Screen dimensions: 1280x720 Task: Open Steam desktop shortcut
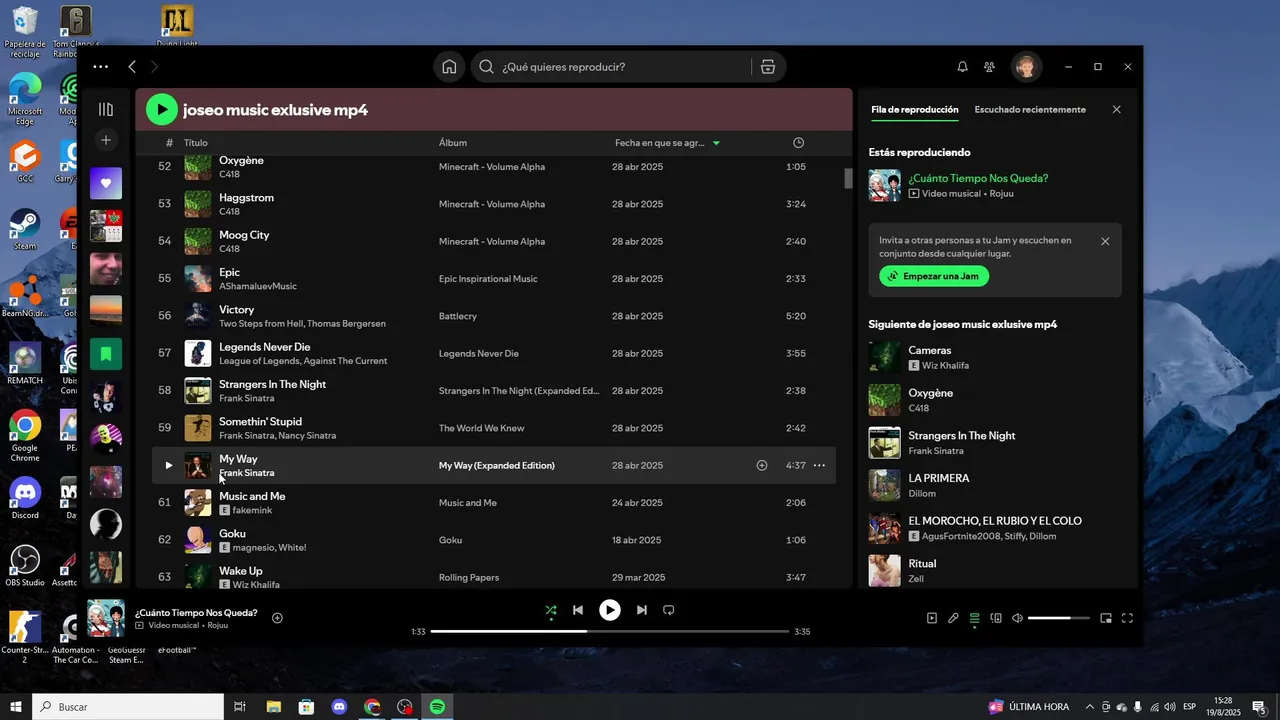[24, 230]
